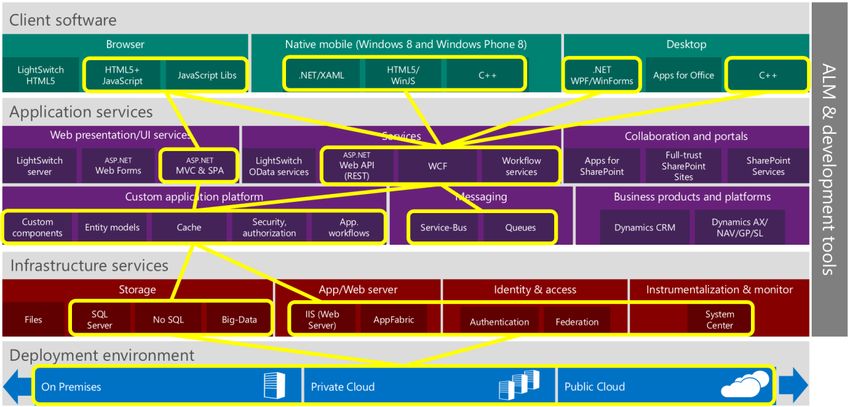The image size is (850, 407).
Task: Click the Security, authorization box
Action: coord(269,228)
